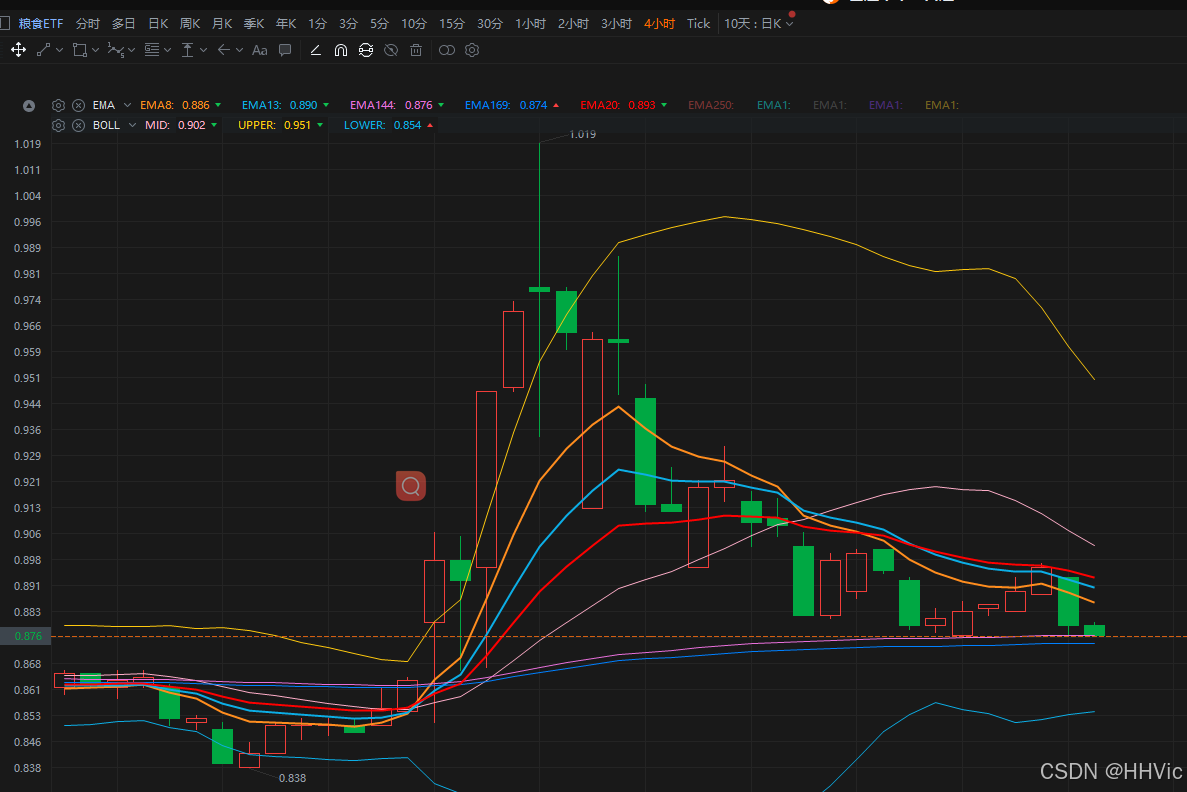Enable the magnet snap tool
Viewport: 1187px width, 792px height.
pos(341,50)
